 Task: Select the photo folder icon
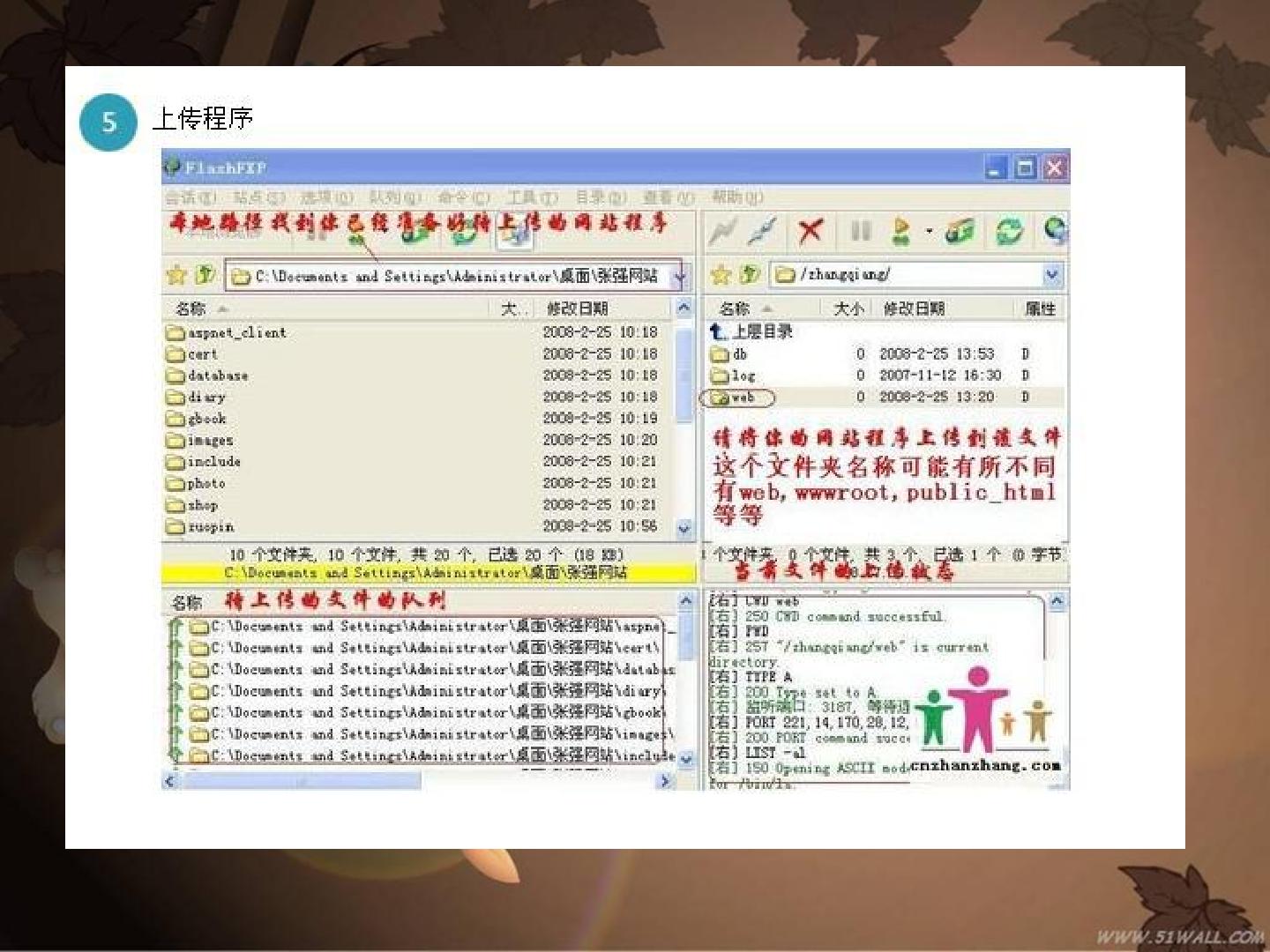pyautogui.click(x=176, y=483)
